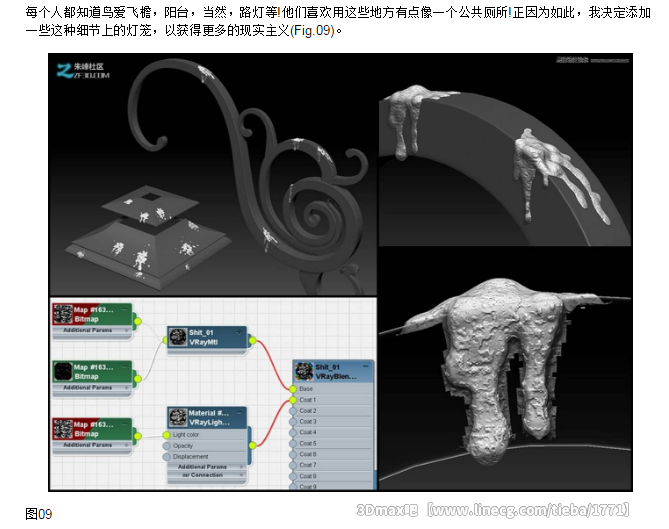Image resolution: width=669 pixels, height=529 pixels.
Task: Click the Displacement slot label
Action: tap(191, 456)
